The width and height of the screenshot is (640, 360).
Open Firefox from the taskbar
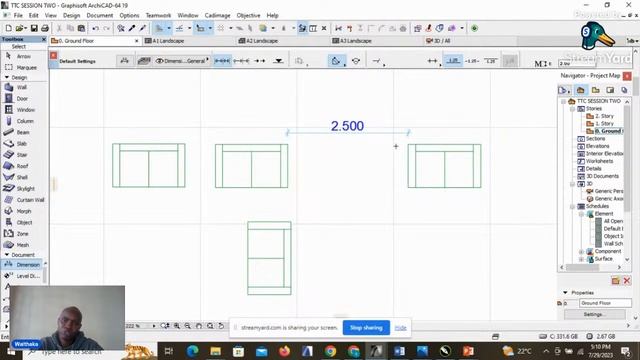click(284, 351)
